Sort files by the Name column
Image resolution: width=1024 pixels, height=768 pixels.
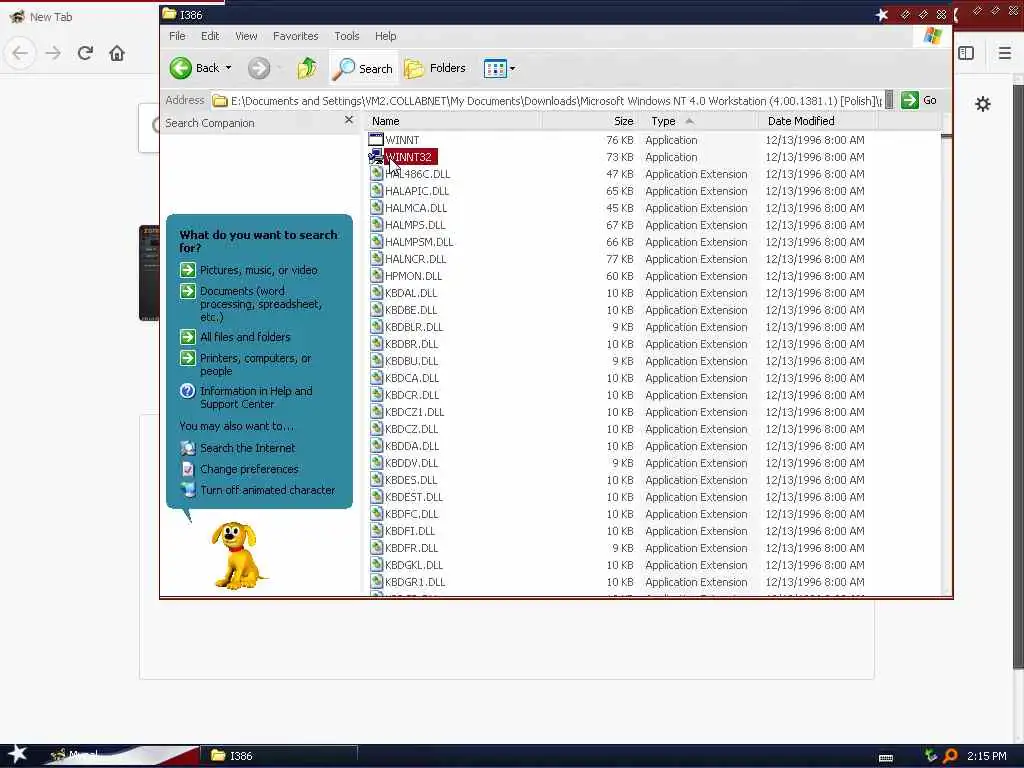point(454,121)
